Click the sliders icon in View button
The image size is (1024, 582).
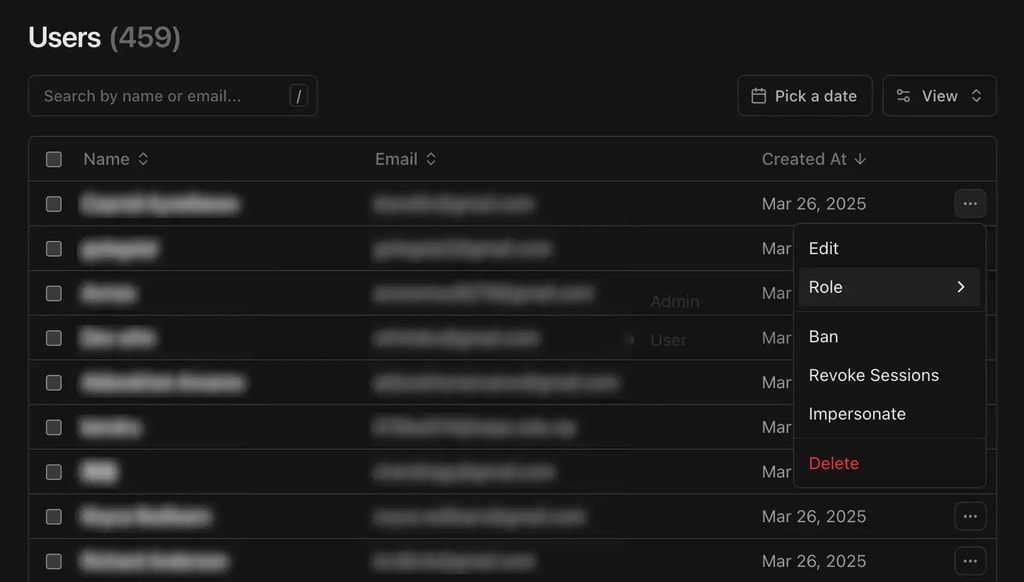pos(903,96)
